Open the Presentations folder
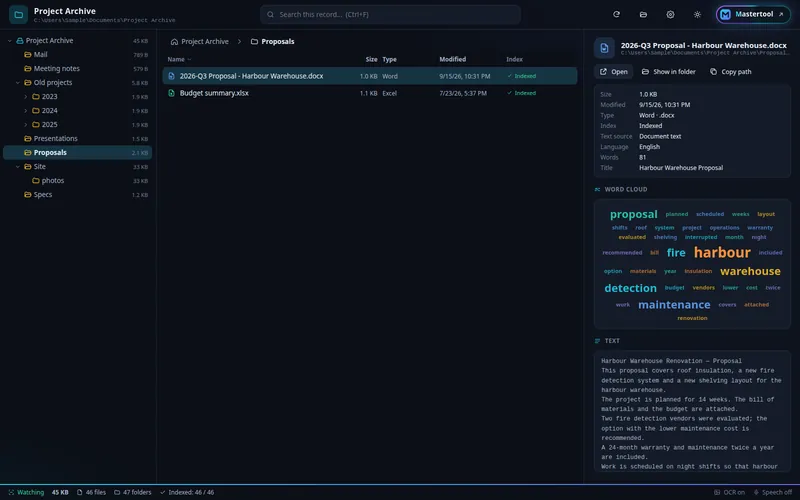Image resolution: width=800 pixels, height=500 pixels. click(78, 139)
